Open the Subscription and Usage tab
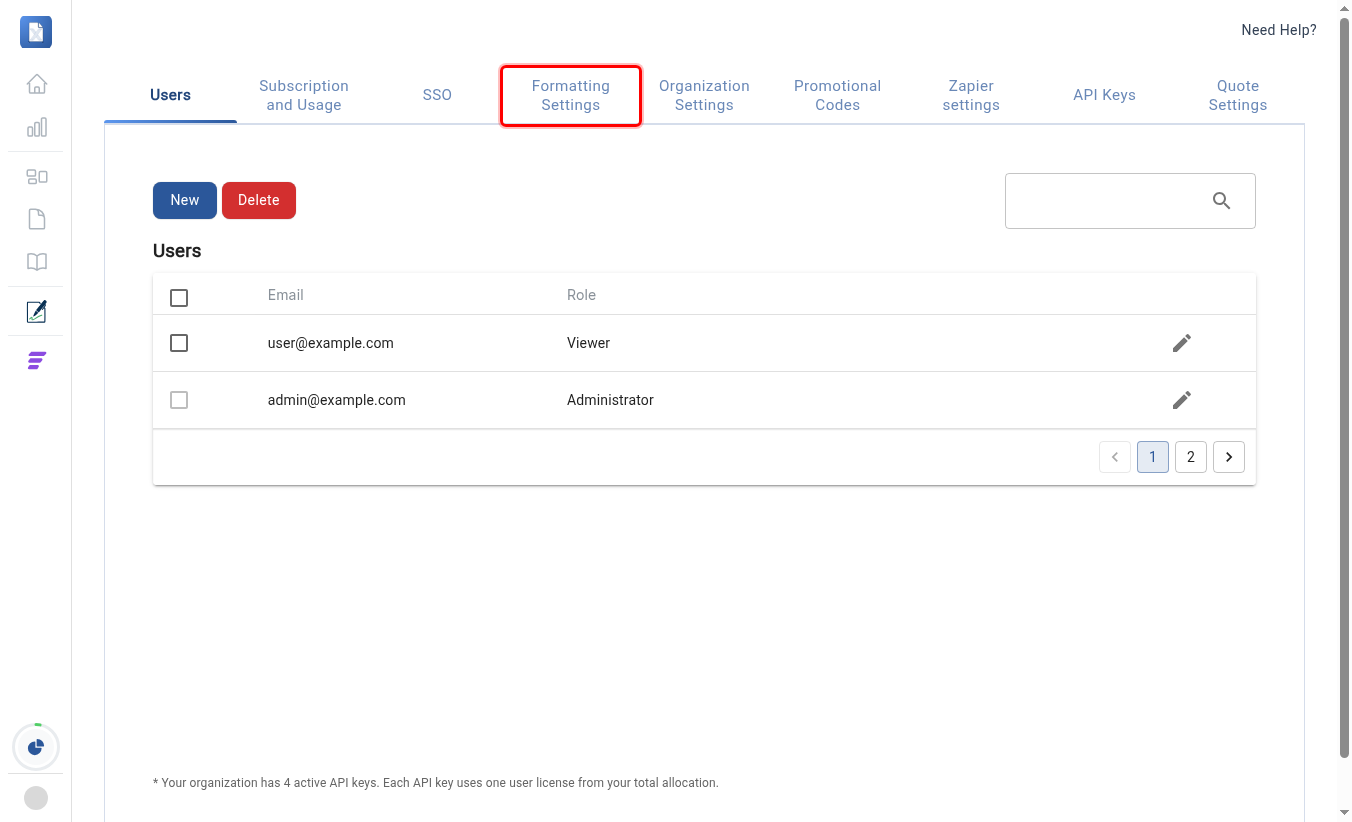The image size is (1352, 822). point(304,95)
